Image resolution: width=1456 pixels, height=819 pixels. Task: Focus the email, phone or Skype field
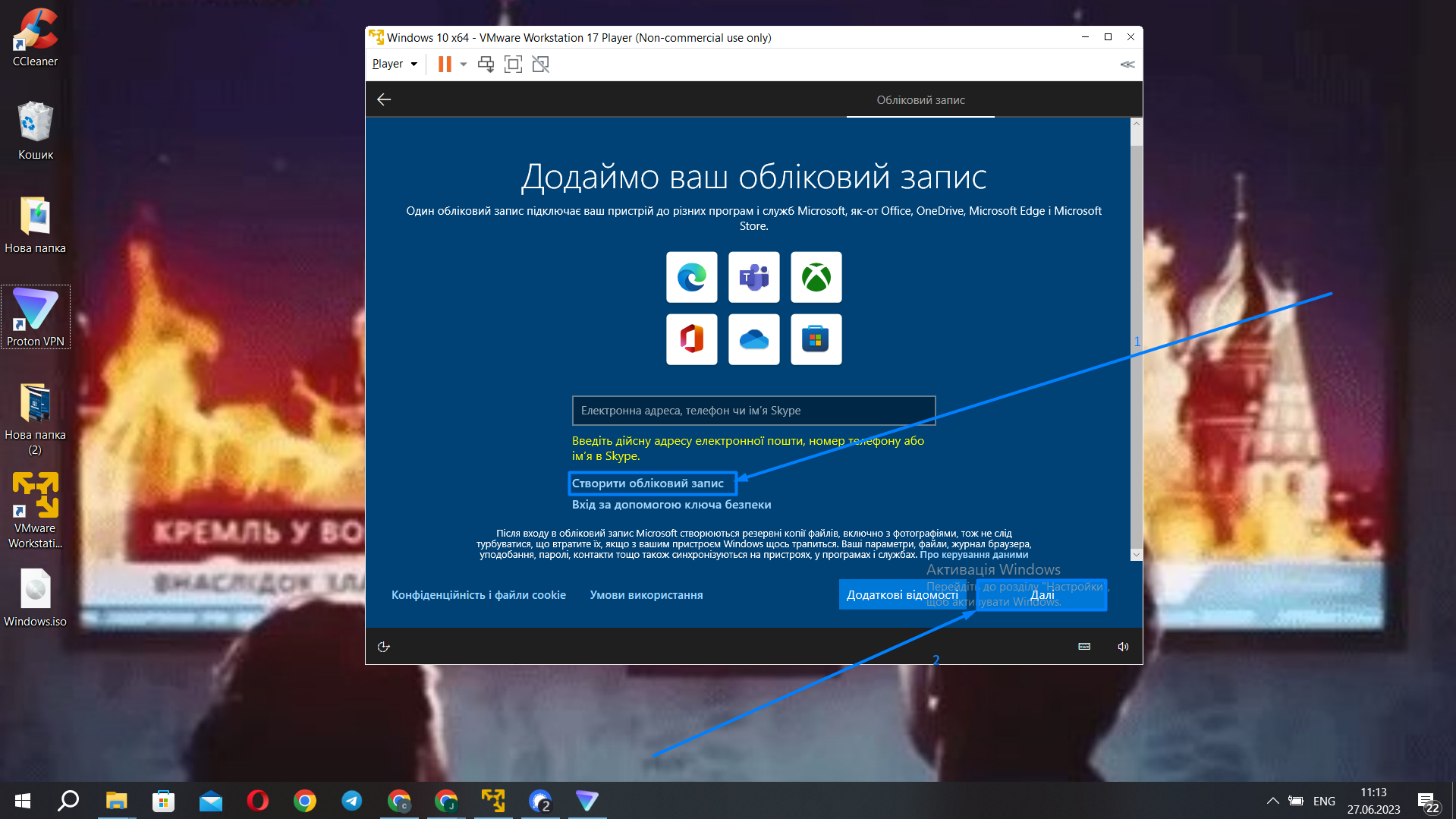pyautogui.click(x=753, y=411)
